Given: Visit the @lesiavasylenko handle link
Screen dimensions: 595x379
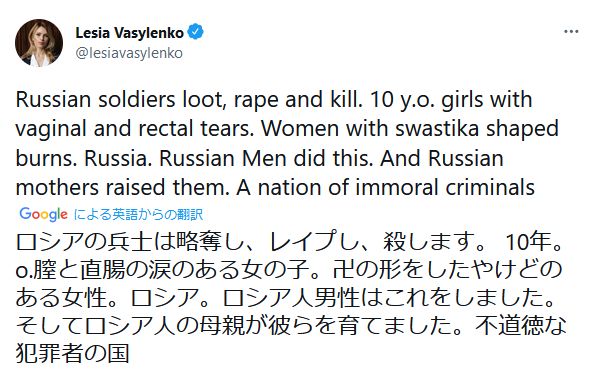Looking at the screenshot, I should (129, 53).
